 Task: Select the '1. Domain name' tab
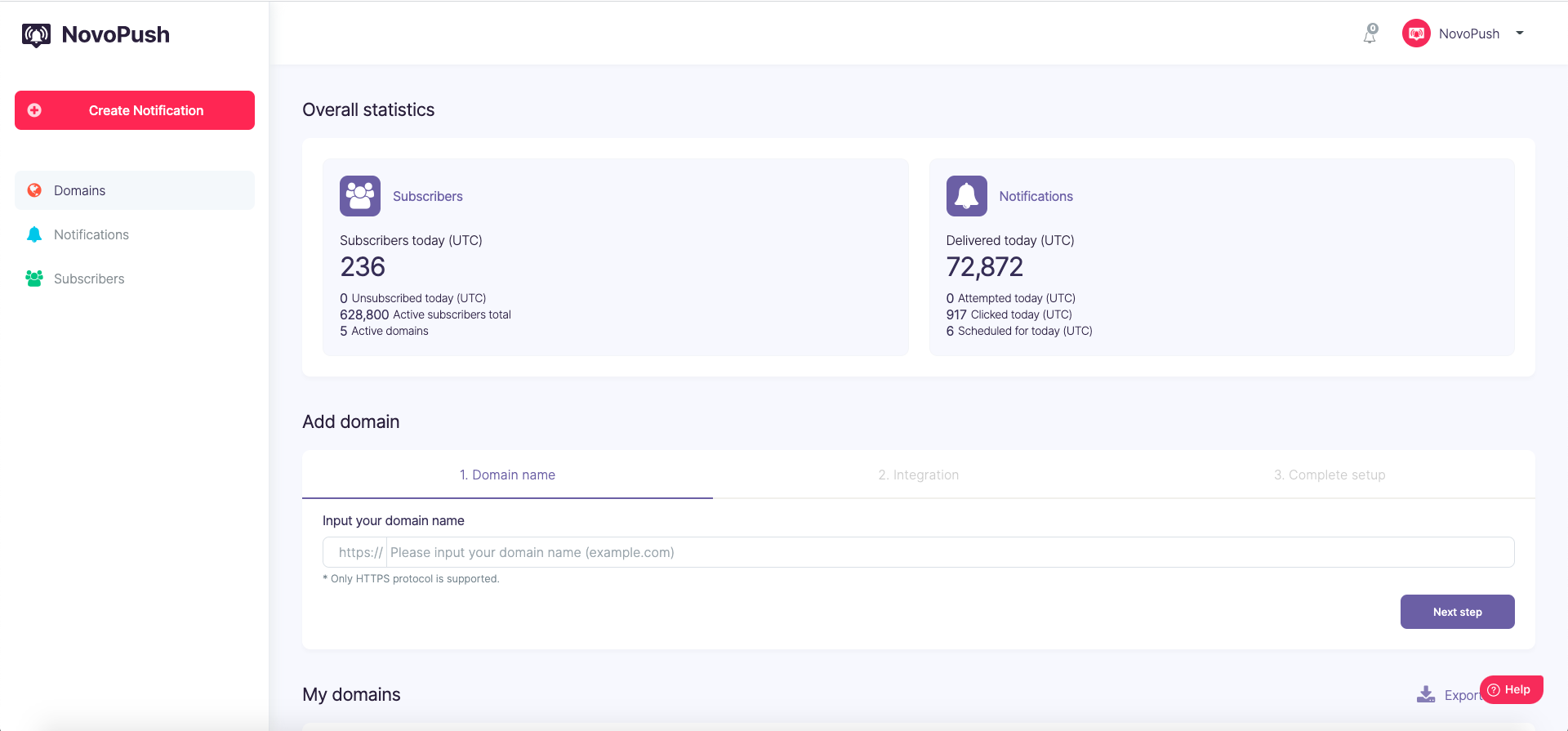click(507, 475)
